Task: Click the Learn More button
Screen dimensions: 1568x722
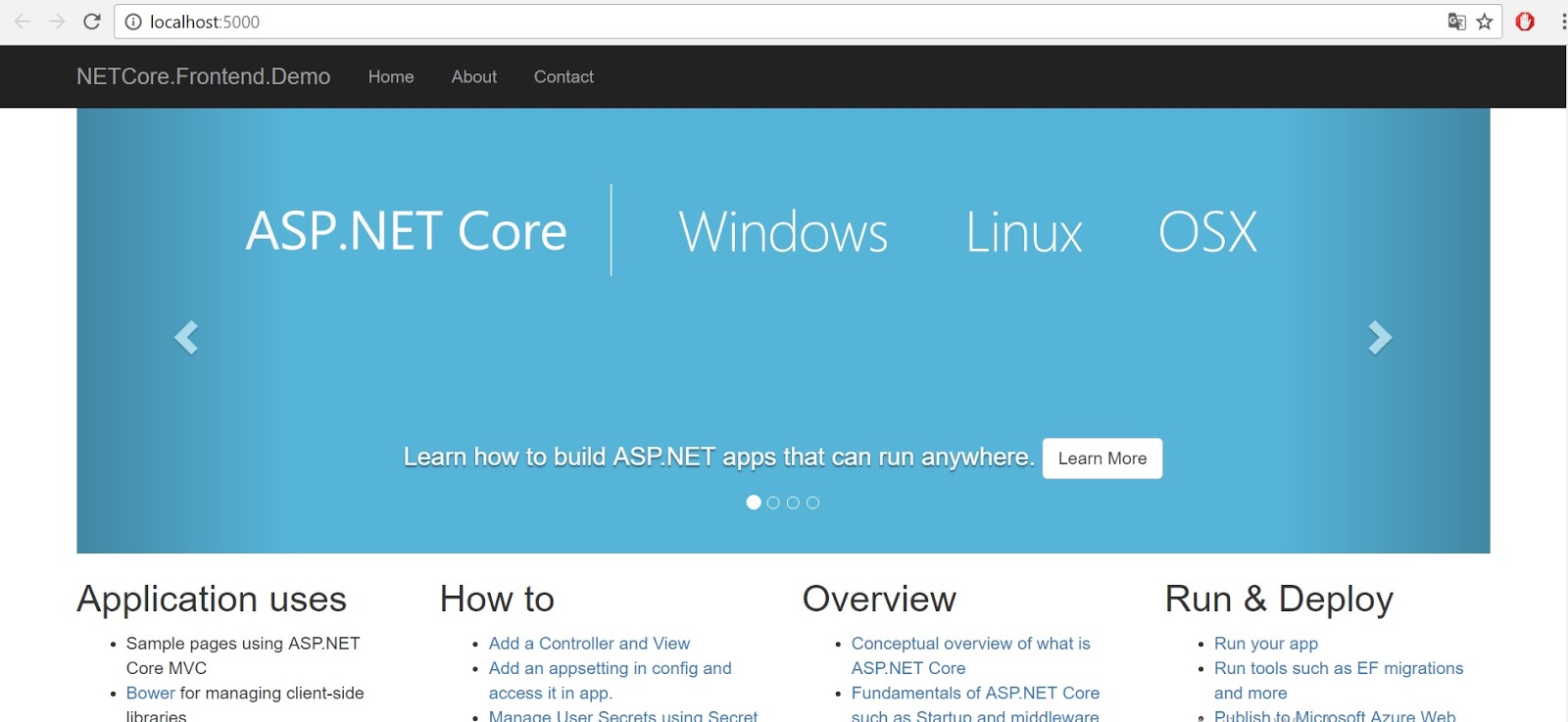Action: 1102,458
